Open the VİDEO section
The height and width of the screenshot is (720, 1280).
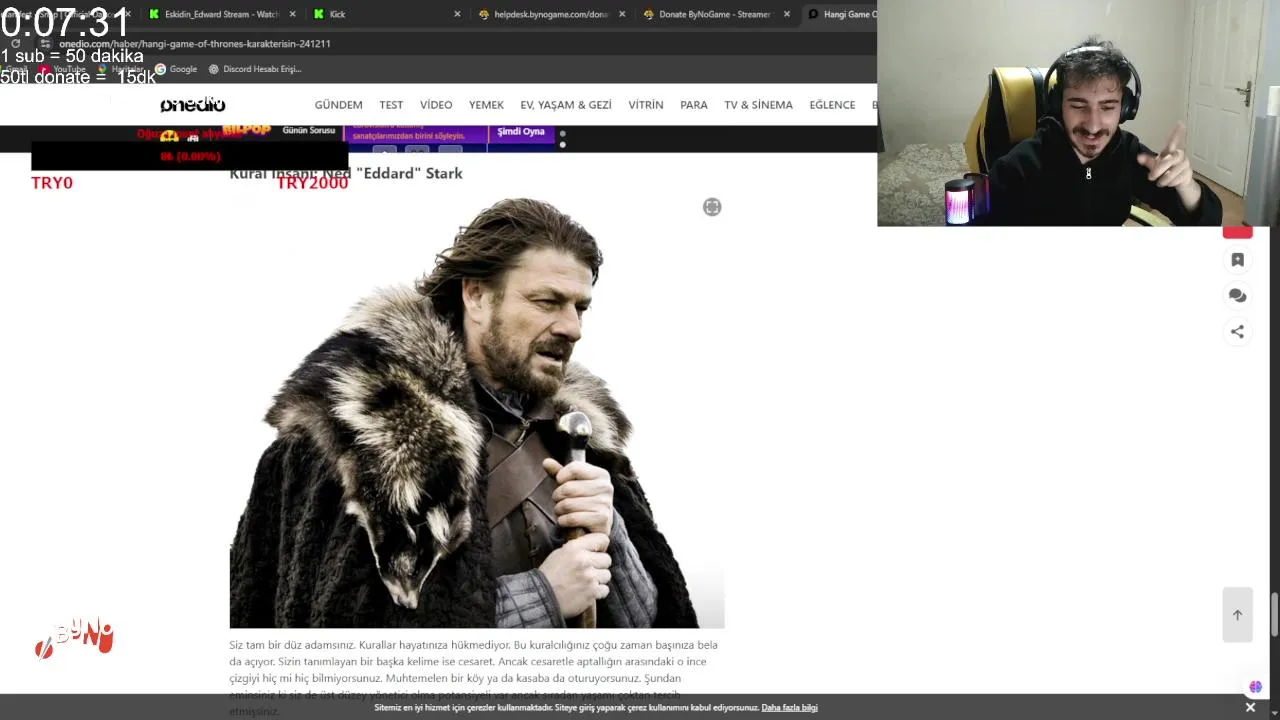coord(436,105)
